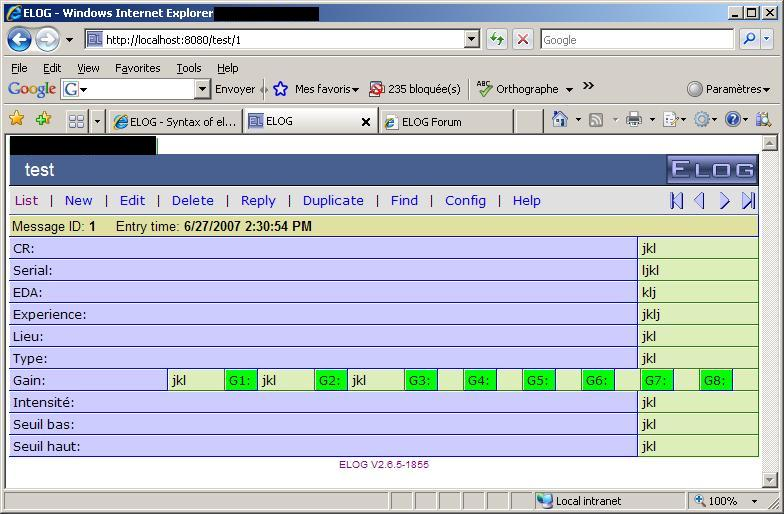This screenshot has height=514, width=784.
Task: Click the Print icon
Action: click(634, 120)
